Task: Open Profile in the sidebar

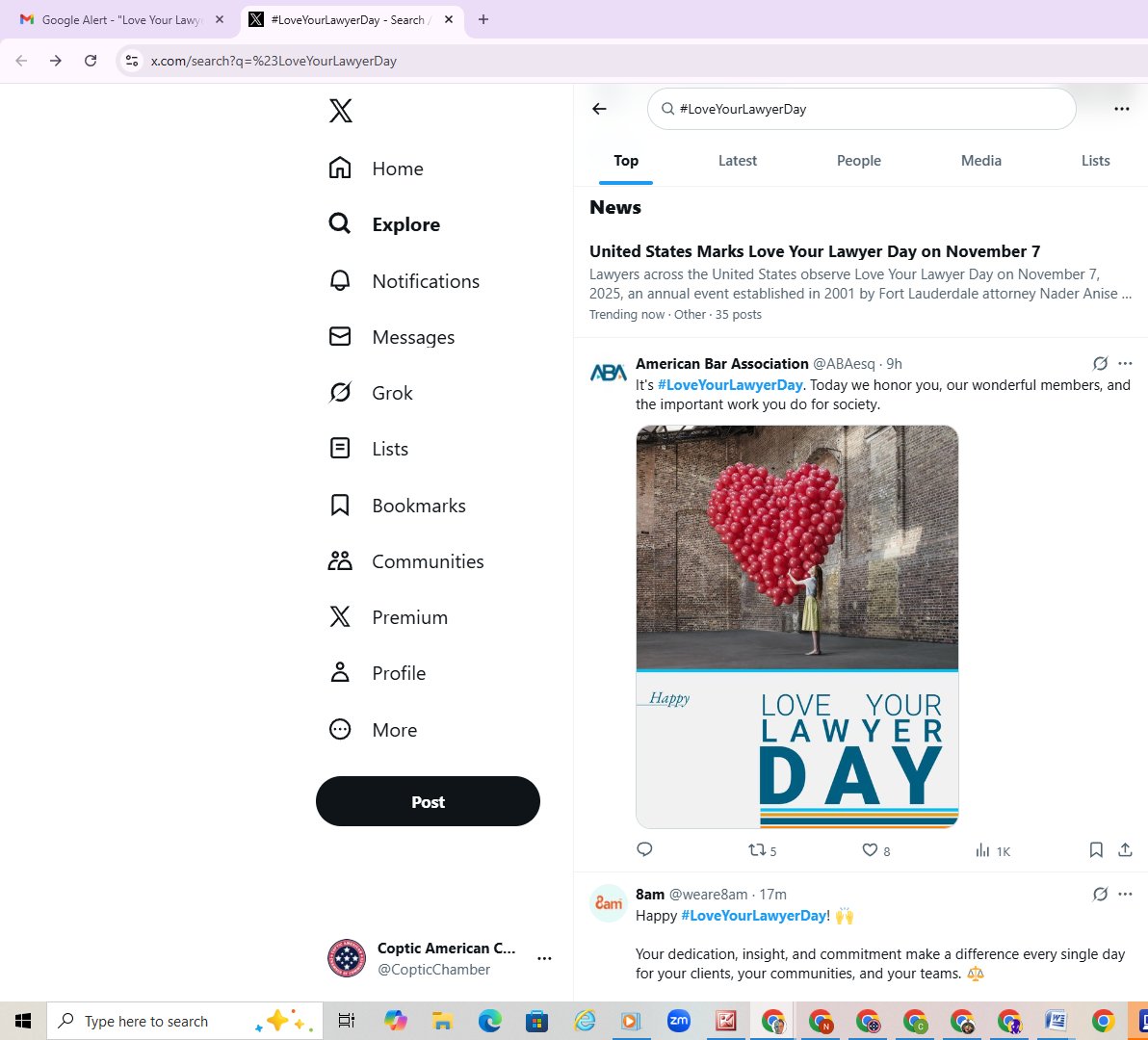Action: click(x=378, y=672)
